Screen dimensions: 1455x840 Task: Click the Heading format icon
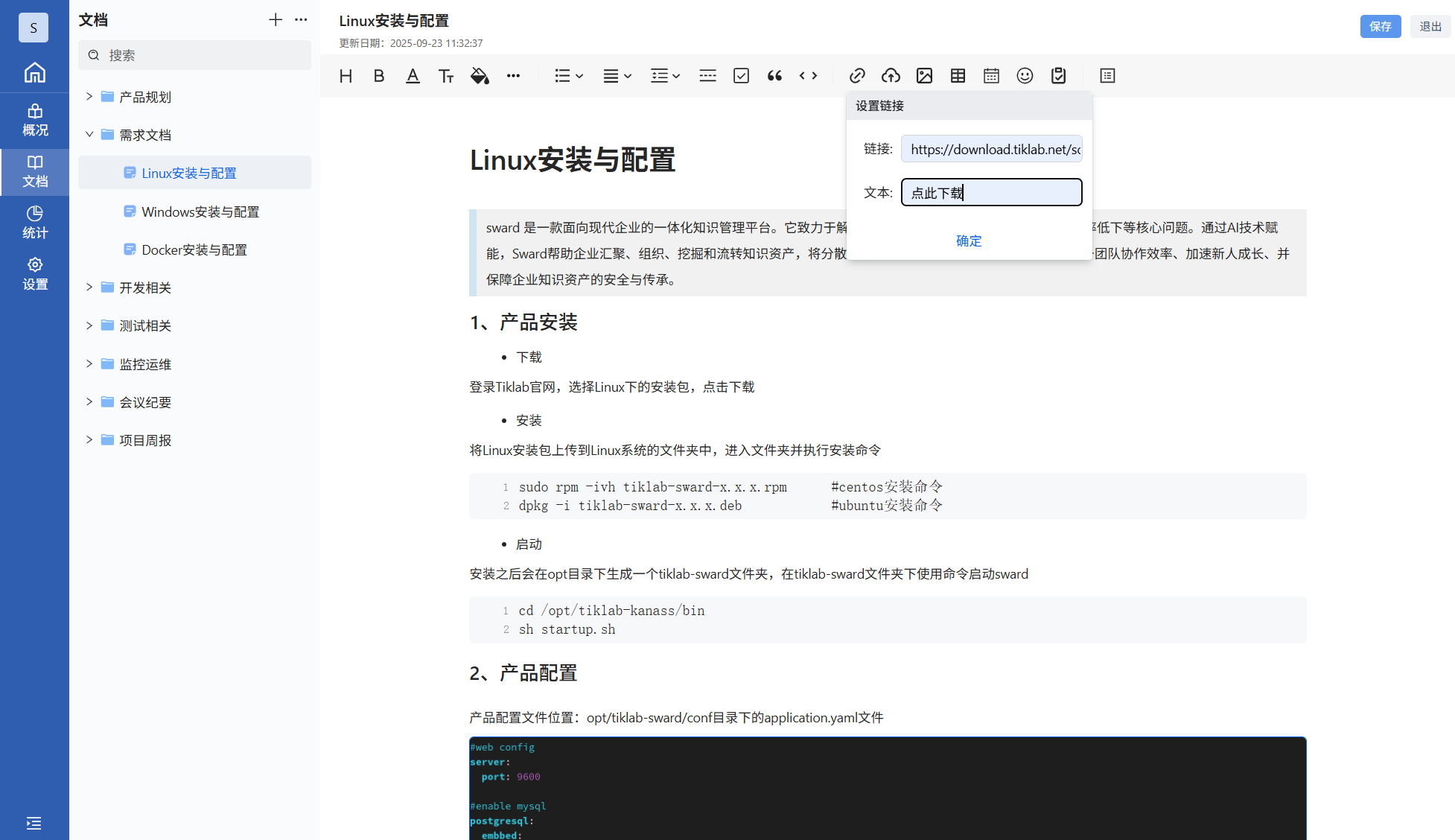(346, 76)
